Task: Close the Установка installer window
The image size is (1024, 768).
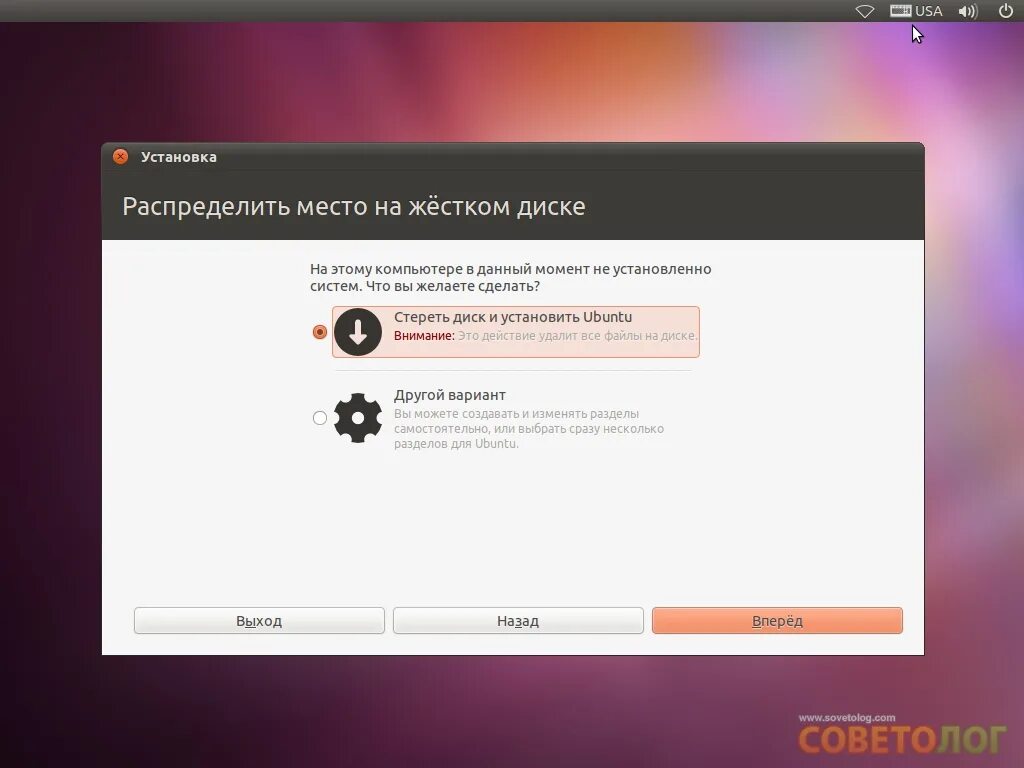Action: coord(120,157)
